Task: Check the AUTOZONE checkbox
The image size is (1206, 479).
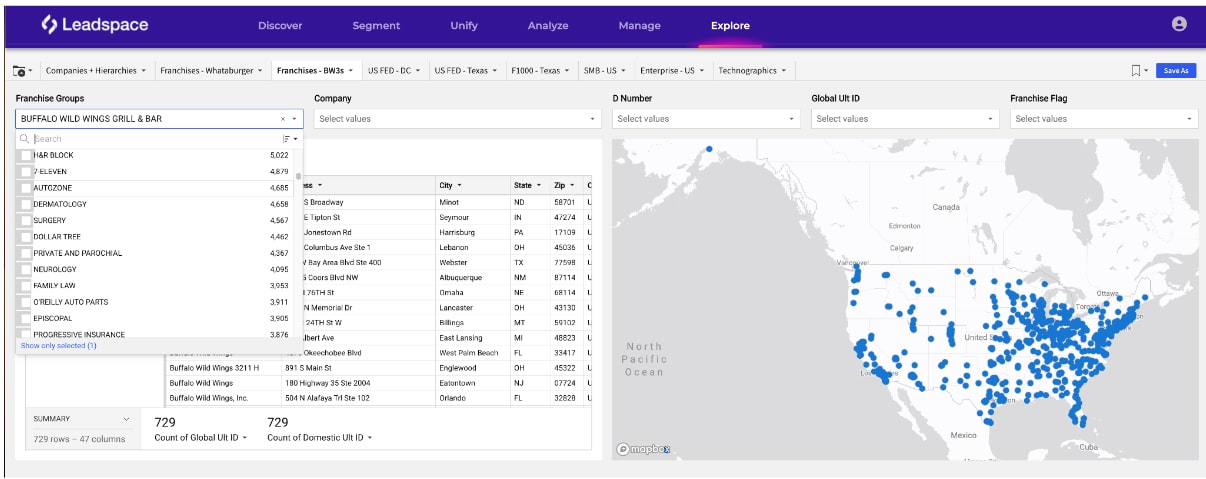Action: (26, 188)
